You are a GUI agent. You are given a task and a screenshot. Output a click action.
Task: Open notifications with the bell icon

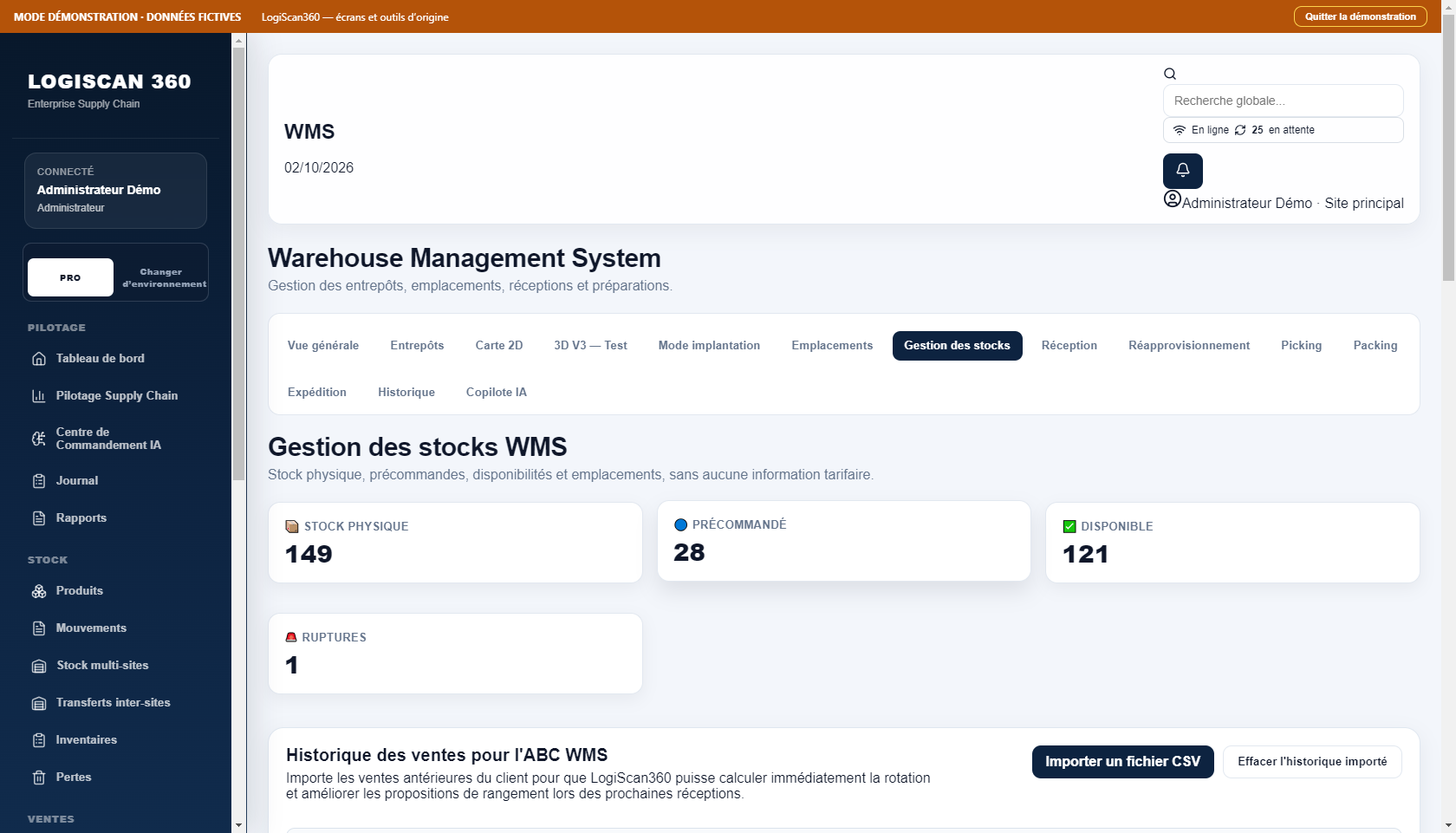[1182, 171]
